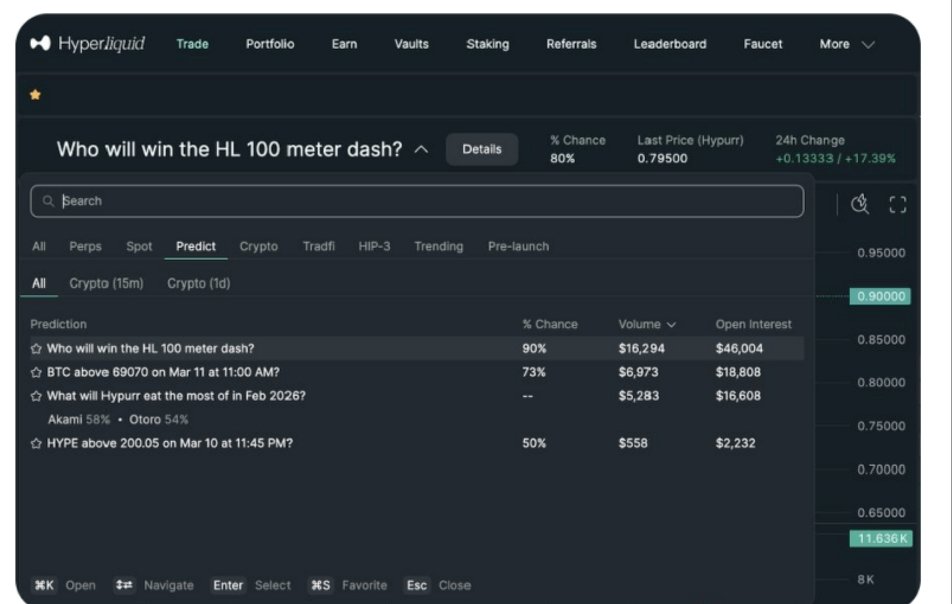Click the Akami 58% outcome
The image size is (952, 604).
click(x=79, y=419)
